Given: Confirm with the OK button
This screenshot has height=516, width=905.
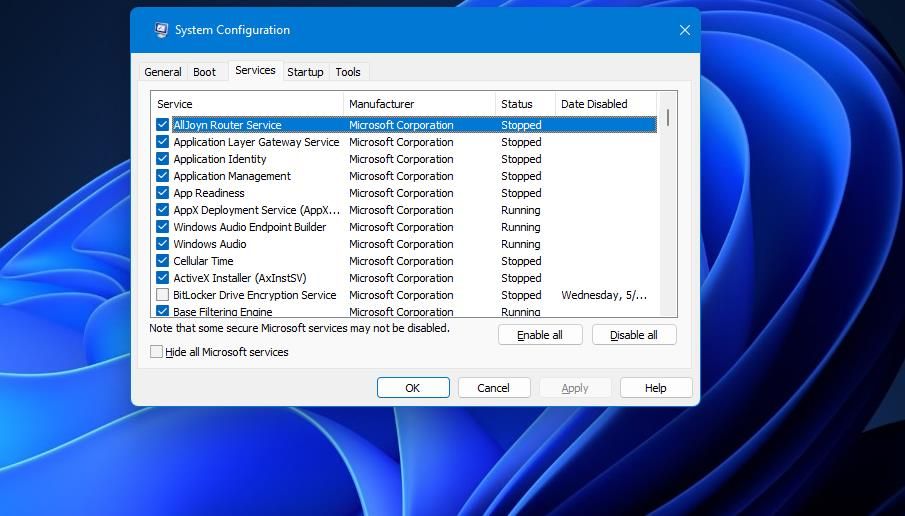Looking at the screenshot, I should [x=413, y=388].
